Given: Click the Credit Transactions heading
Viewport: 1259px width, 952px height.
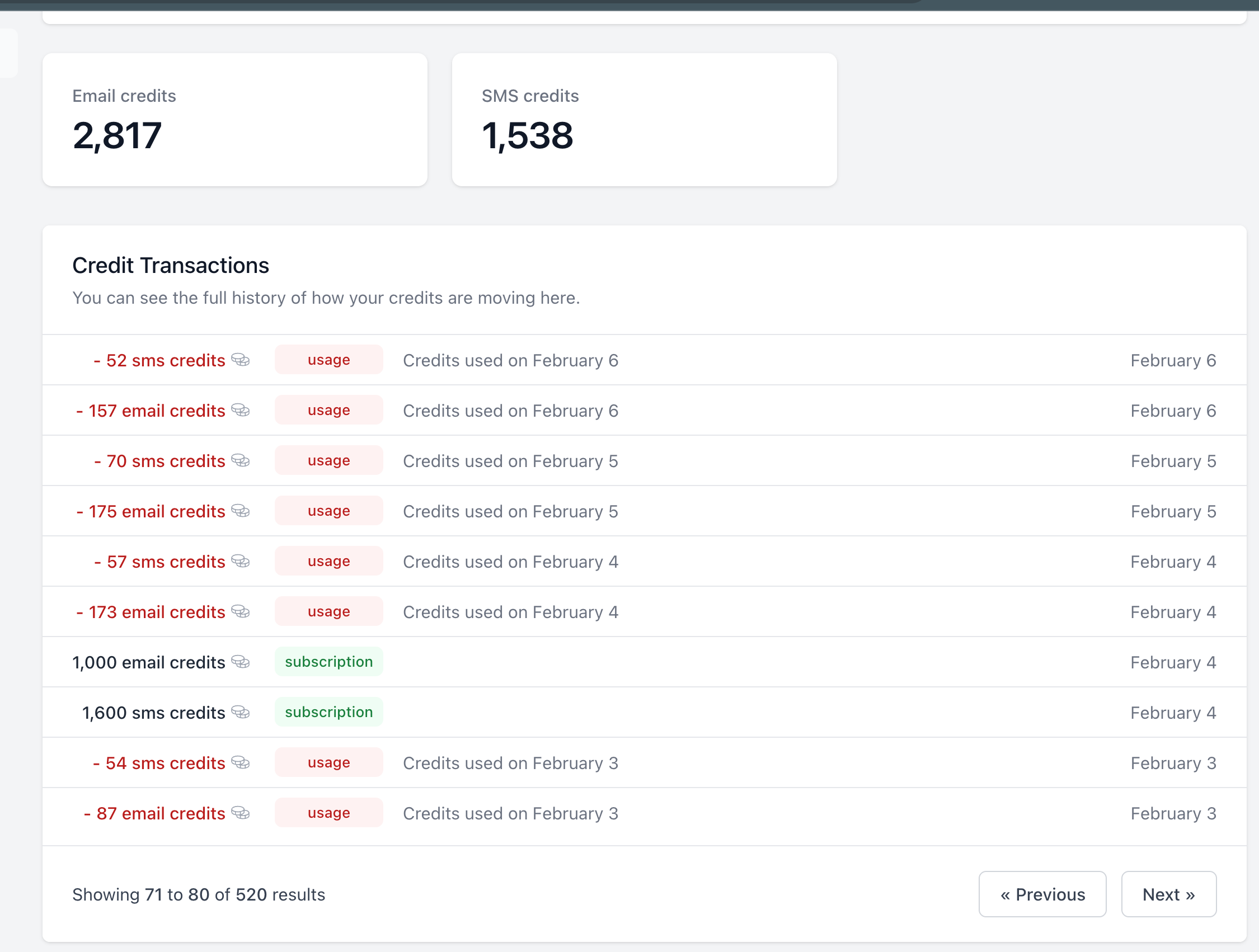Looking at the screenshot, I should (x=171, y=266).
